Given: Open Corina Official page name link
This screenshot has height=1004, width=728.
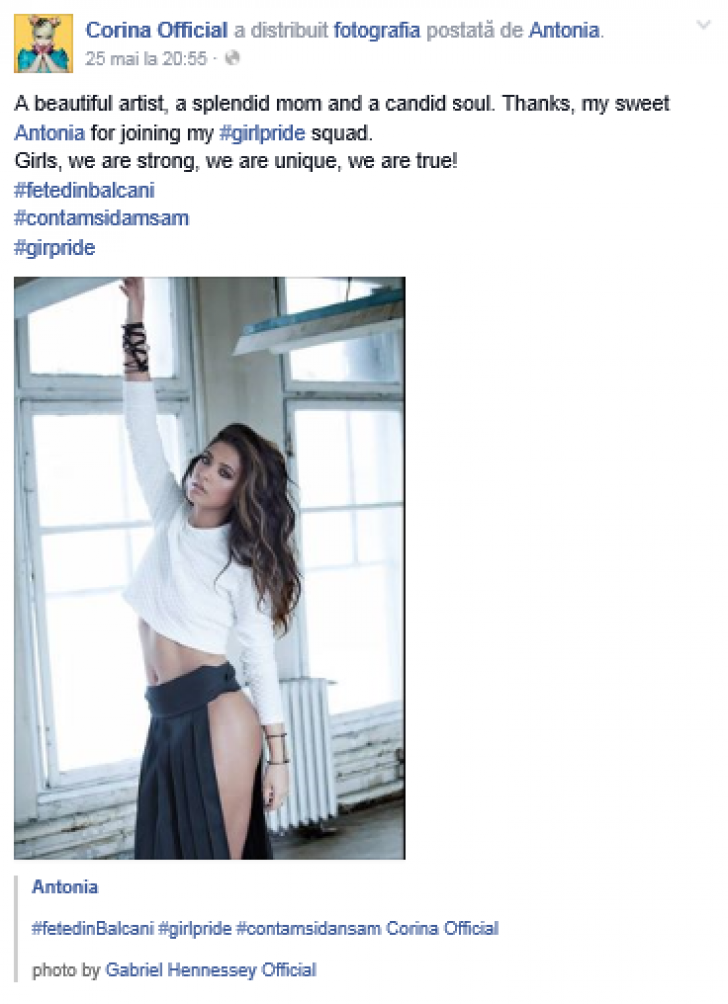Looking at the screenshot, I should click(x=156, y=29).
